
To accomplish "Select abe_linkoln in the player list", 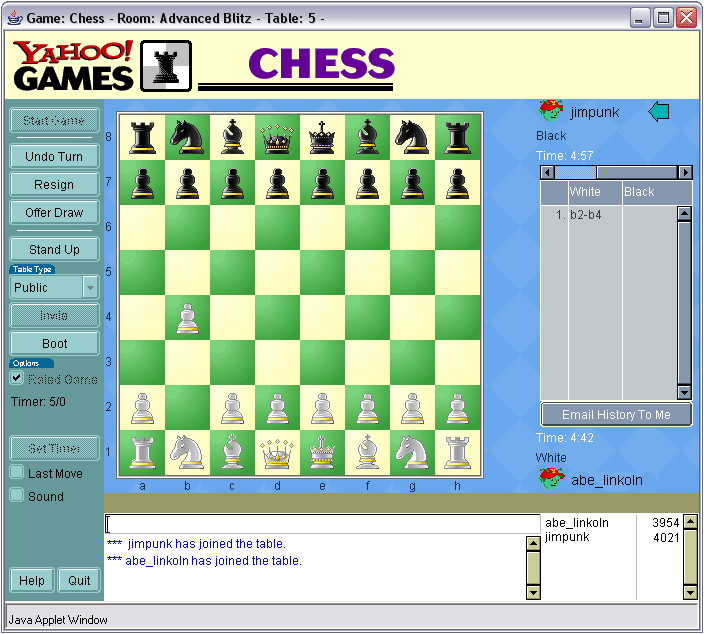I will coord(576,523).
